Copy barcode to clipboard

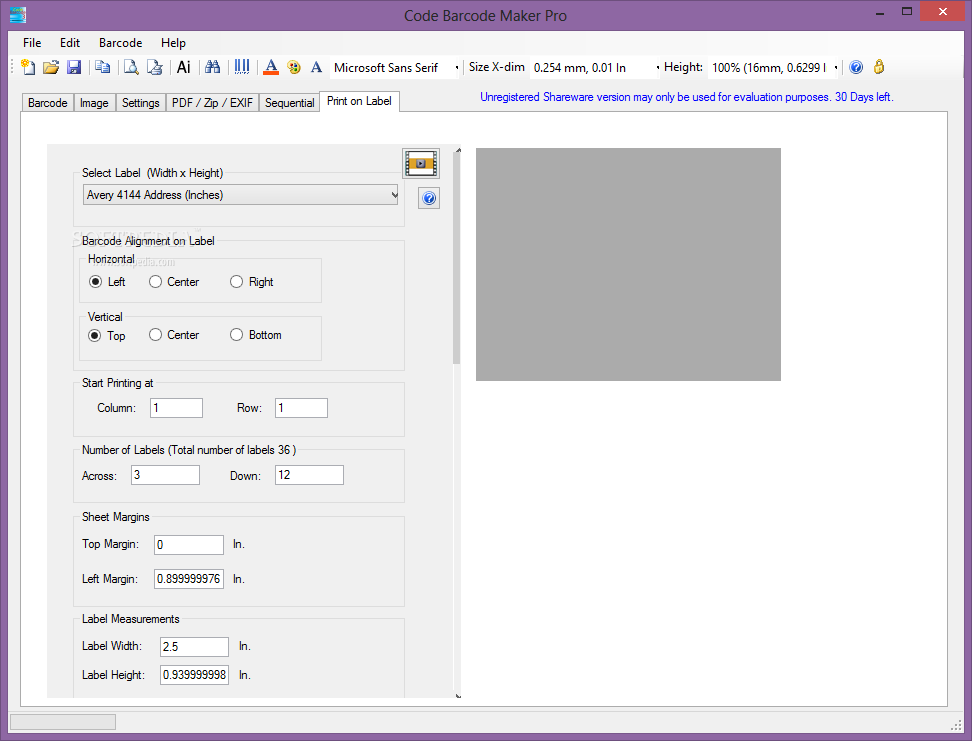click(x=103, y=67)
